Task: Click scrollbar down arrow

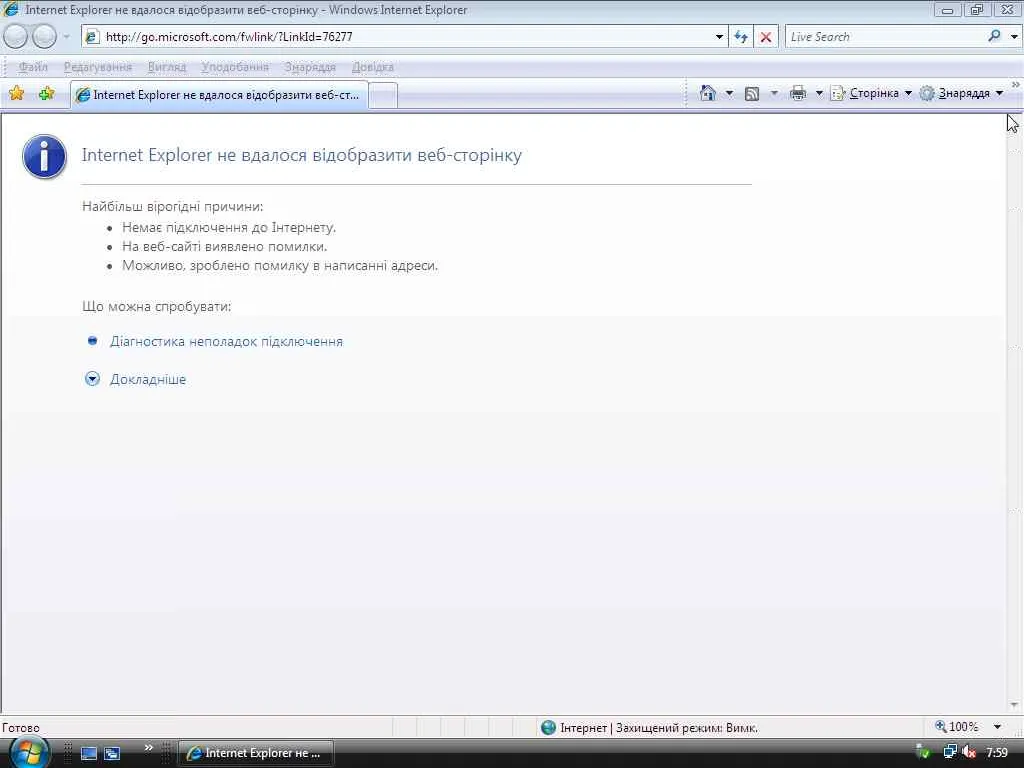Action: coord(1014,705)
